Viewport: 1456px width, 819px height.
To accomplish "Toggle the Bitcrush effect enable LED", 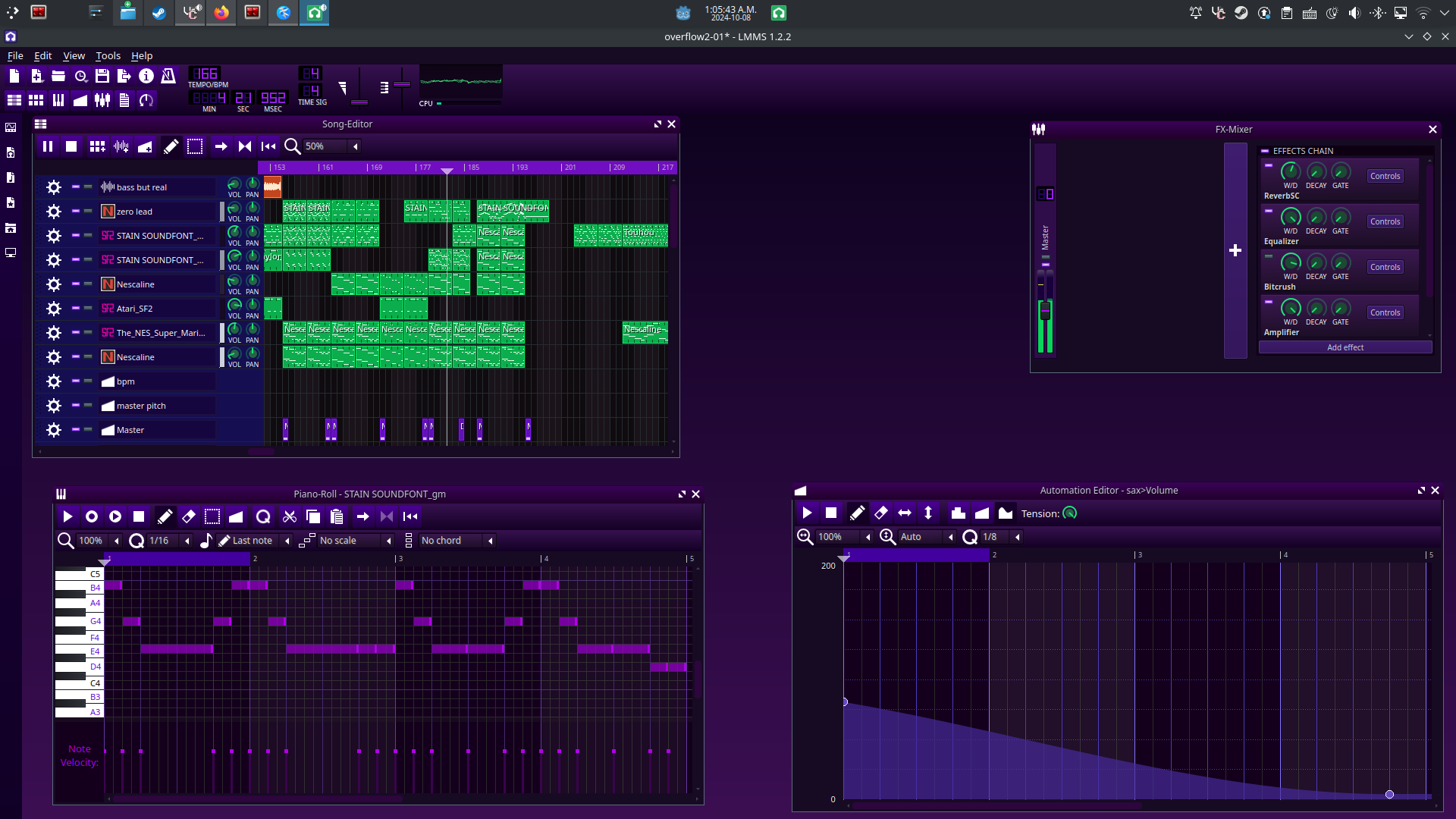I will click(x=1268, y=256).
